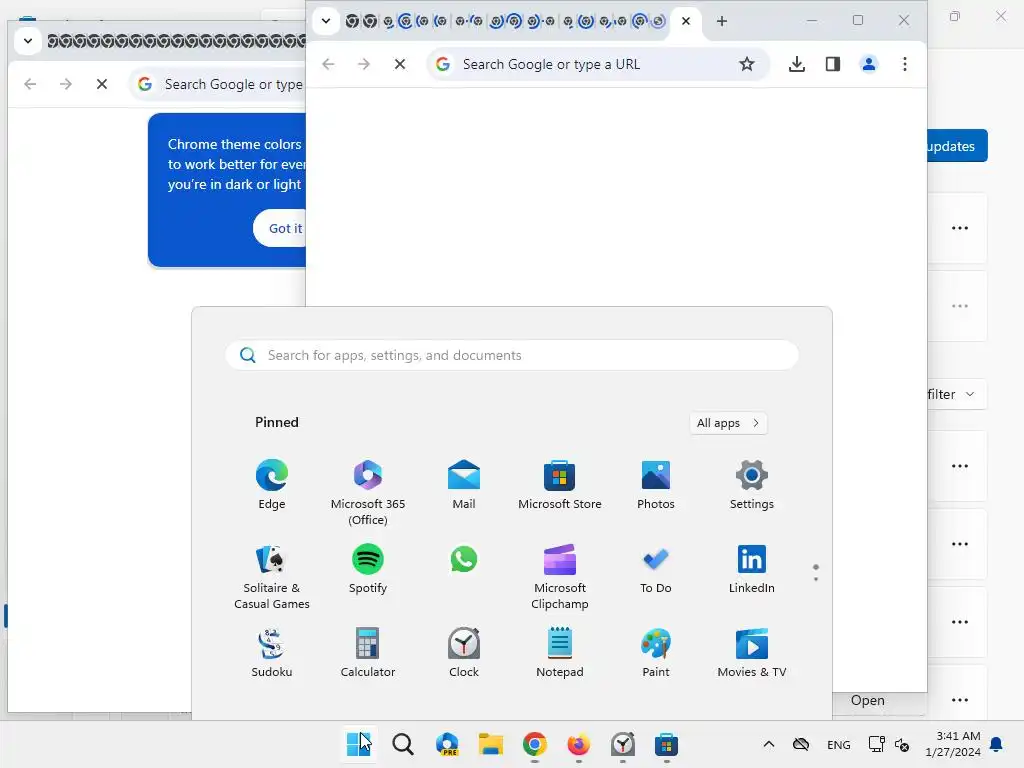Open File Explorer from the taskbar

[490, 744]
